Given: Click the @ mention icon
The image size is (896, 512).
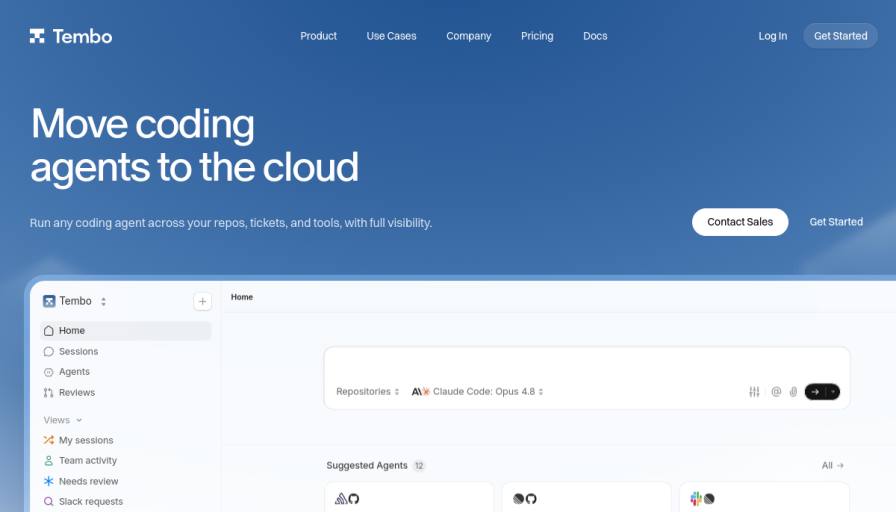Looking at the screenshot, I should click(x=776, y=391).
